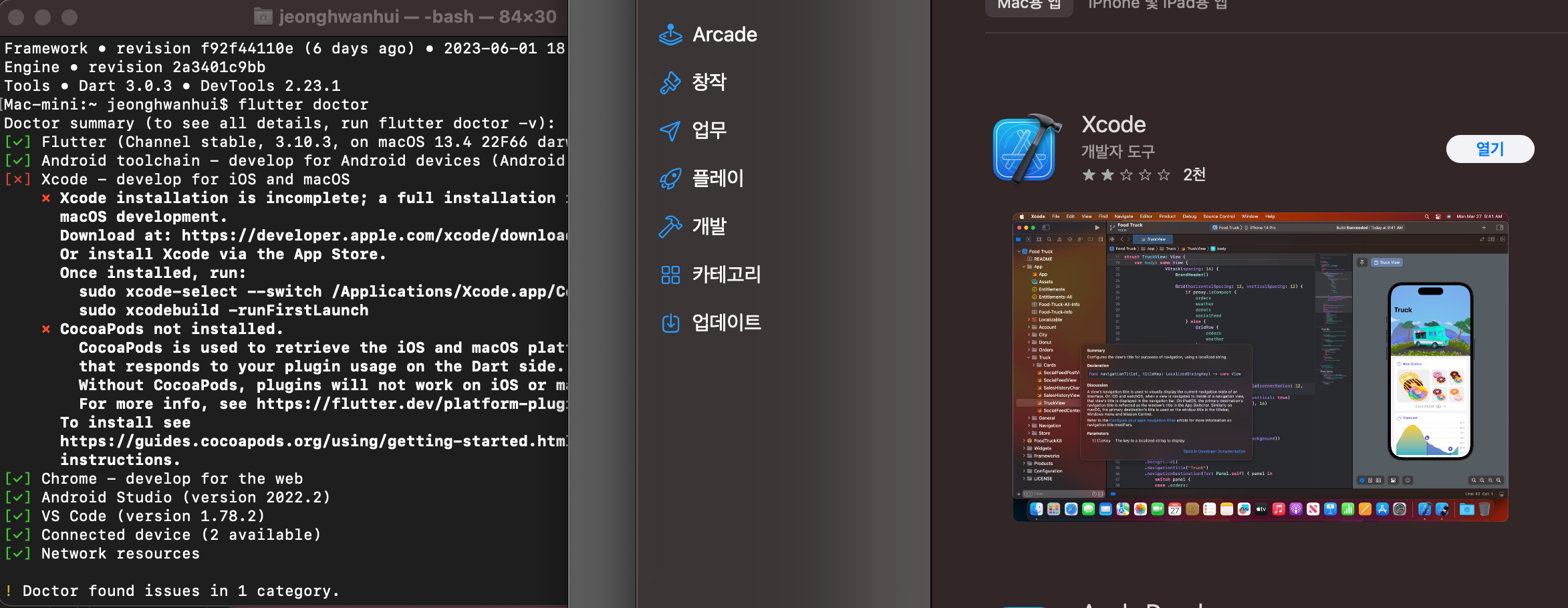The image size is (1568, 608).
Task: Click the check mark beside Android toolchain line
Action: 17,161
